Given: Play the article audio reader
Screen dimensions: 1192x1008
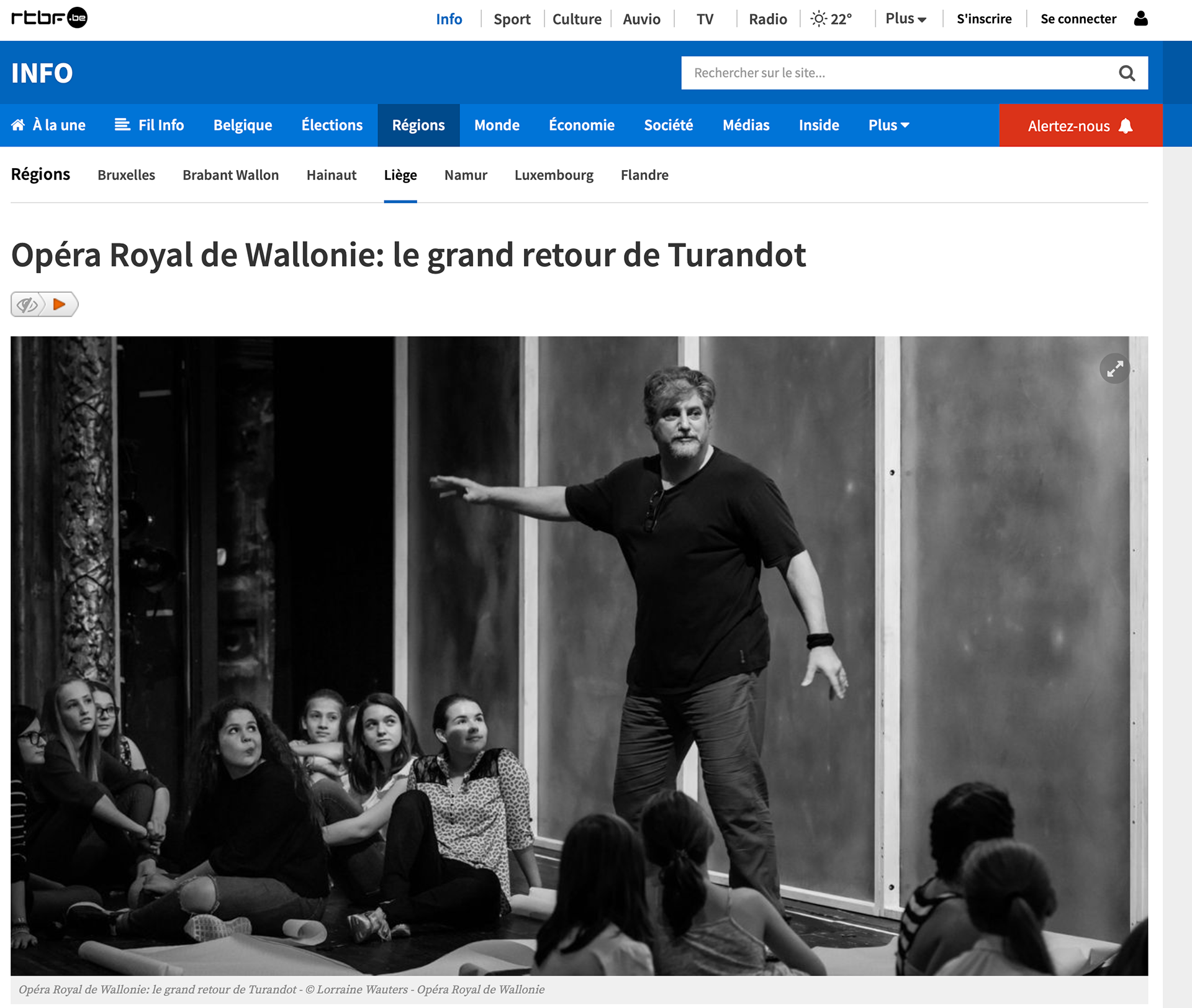Looking at the screenshot, I should [x=60, y=305].
